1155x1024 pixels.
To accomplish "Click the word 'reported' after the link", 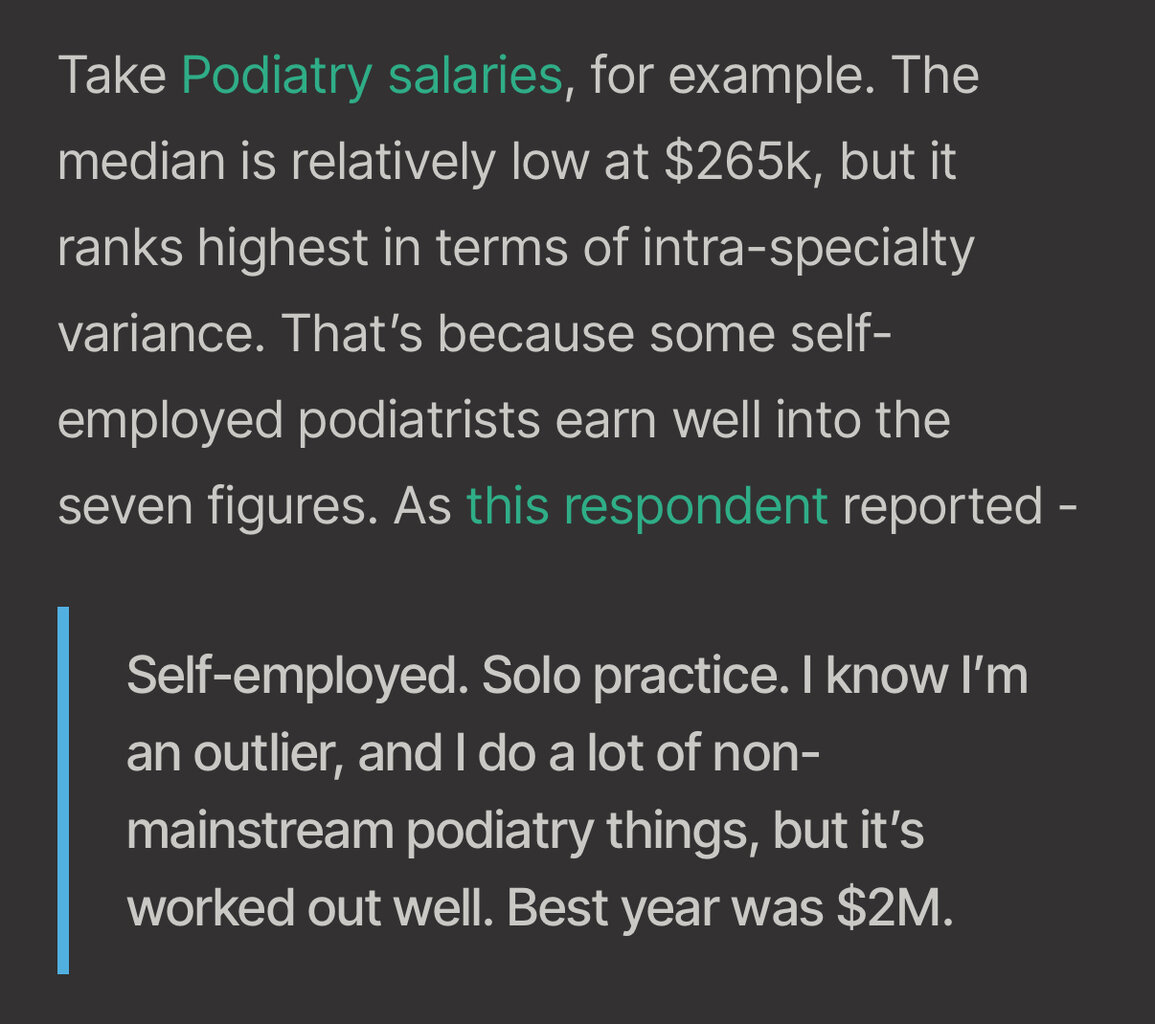I will pos(942,508).
